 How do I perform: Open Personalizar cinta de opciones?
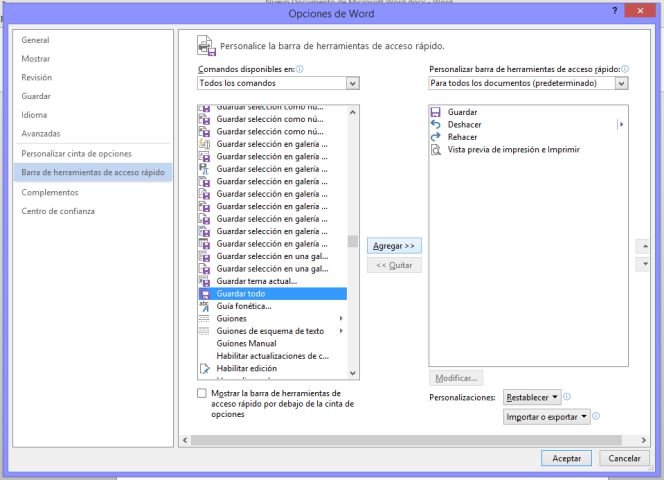(76, 154)
